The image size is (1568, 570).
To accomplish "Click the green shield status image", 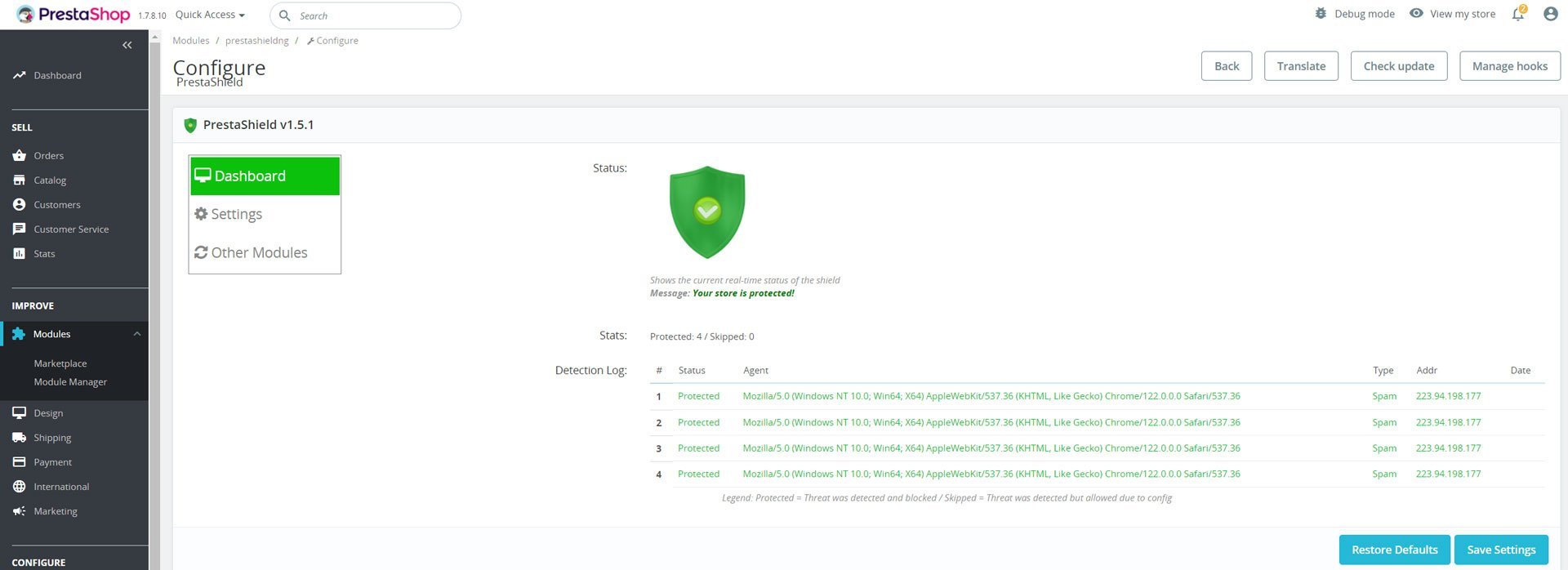I will (707, 212).
